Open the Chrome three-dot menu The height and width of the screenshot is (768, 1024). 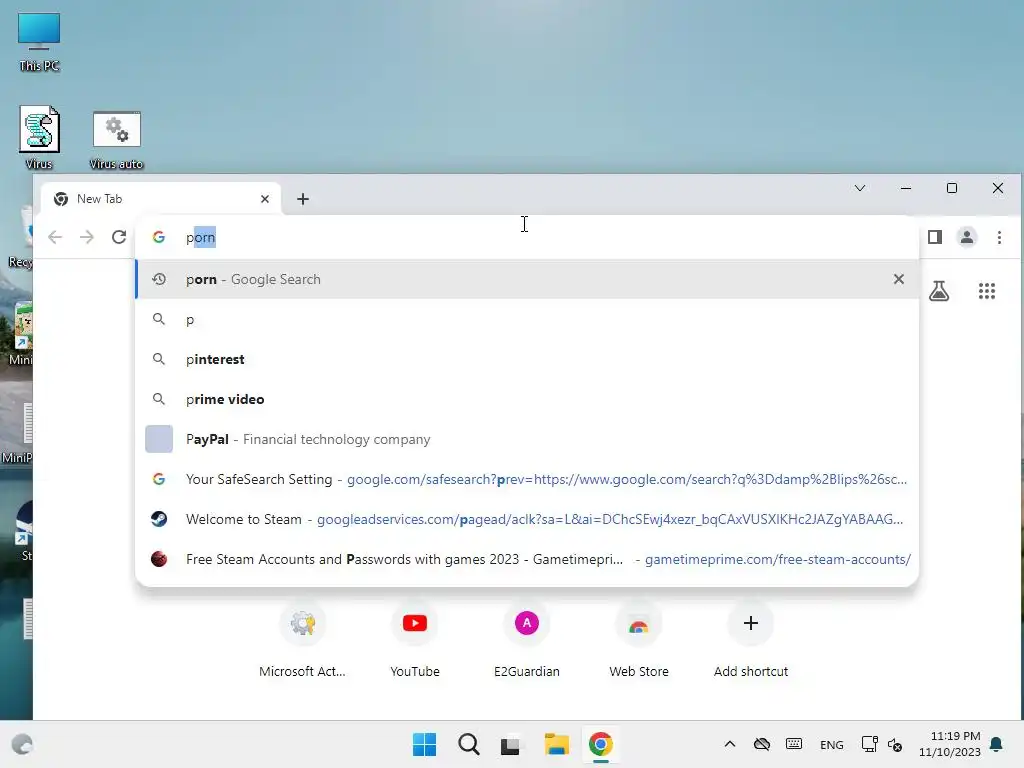click(999, 238)
